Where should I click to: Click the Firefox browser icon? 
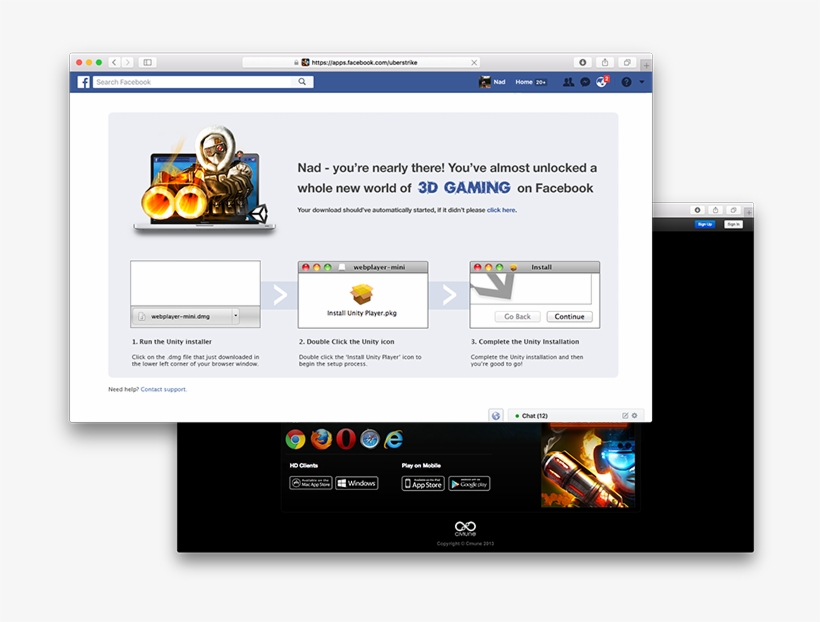pyautogui.click(x=321, y=439)
